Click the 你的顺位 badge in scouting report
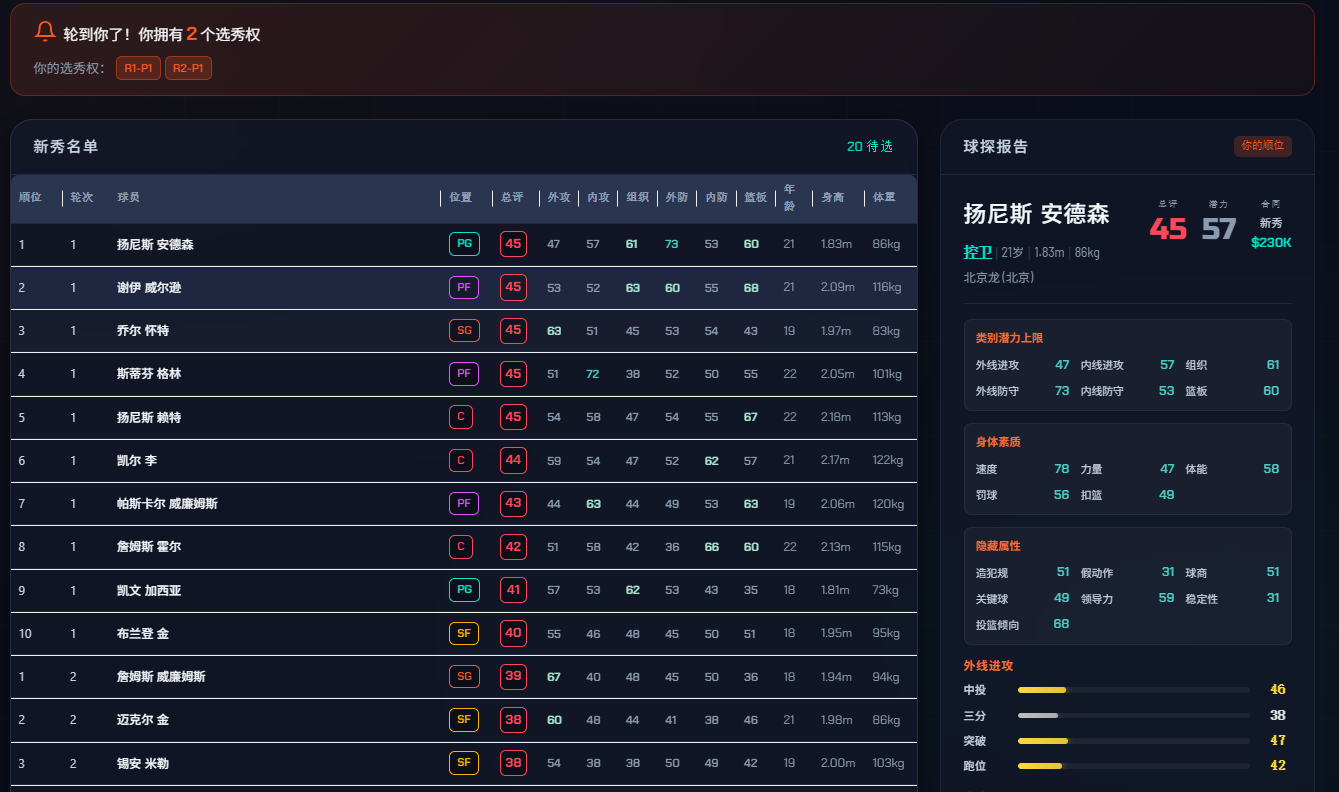1339x792 pixels. 1262,146
